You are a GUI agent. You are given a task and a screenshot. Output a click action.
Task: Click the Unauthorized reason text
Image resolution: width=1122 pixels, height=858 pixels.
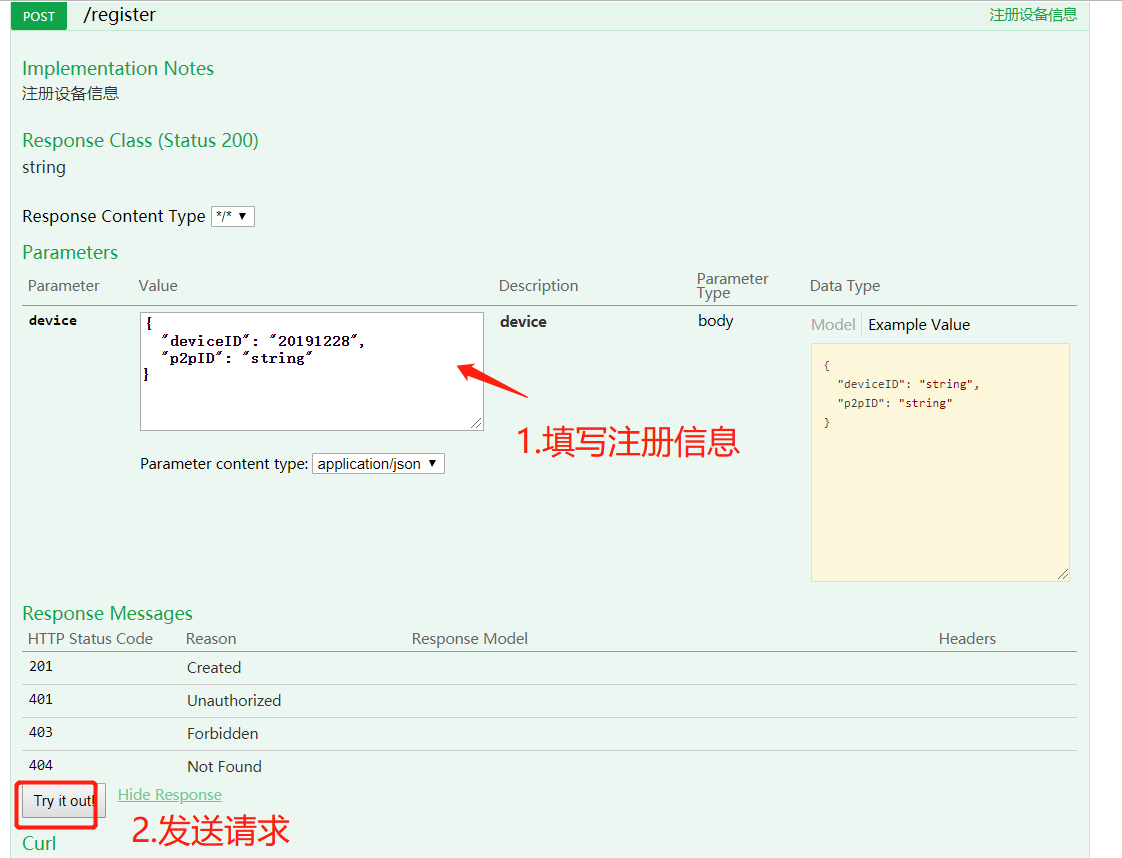234,701
